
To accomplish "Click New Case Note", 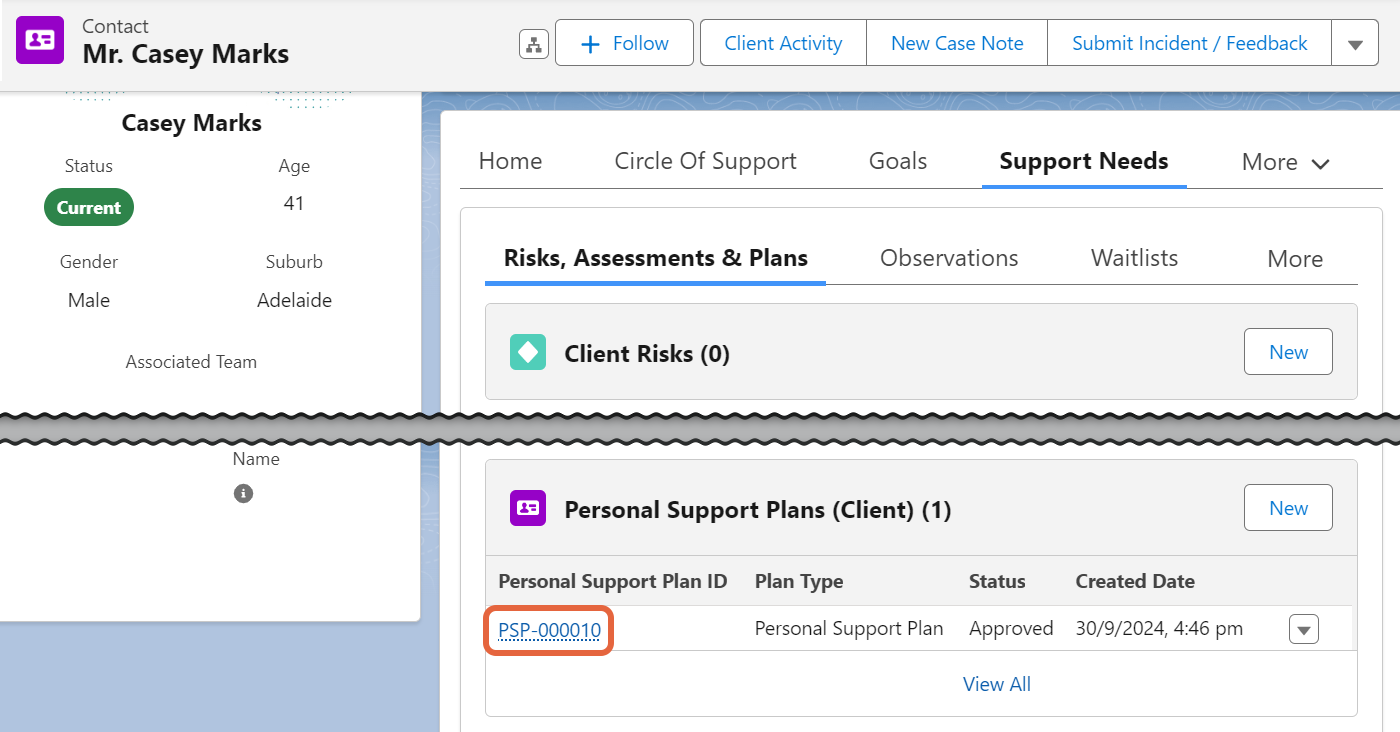I will click(x=956, y=43).
